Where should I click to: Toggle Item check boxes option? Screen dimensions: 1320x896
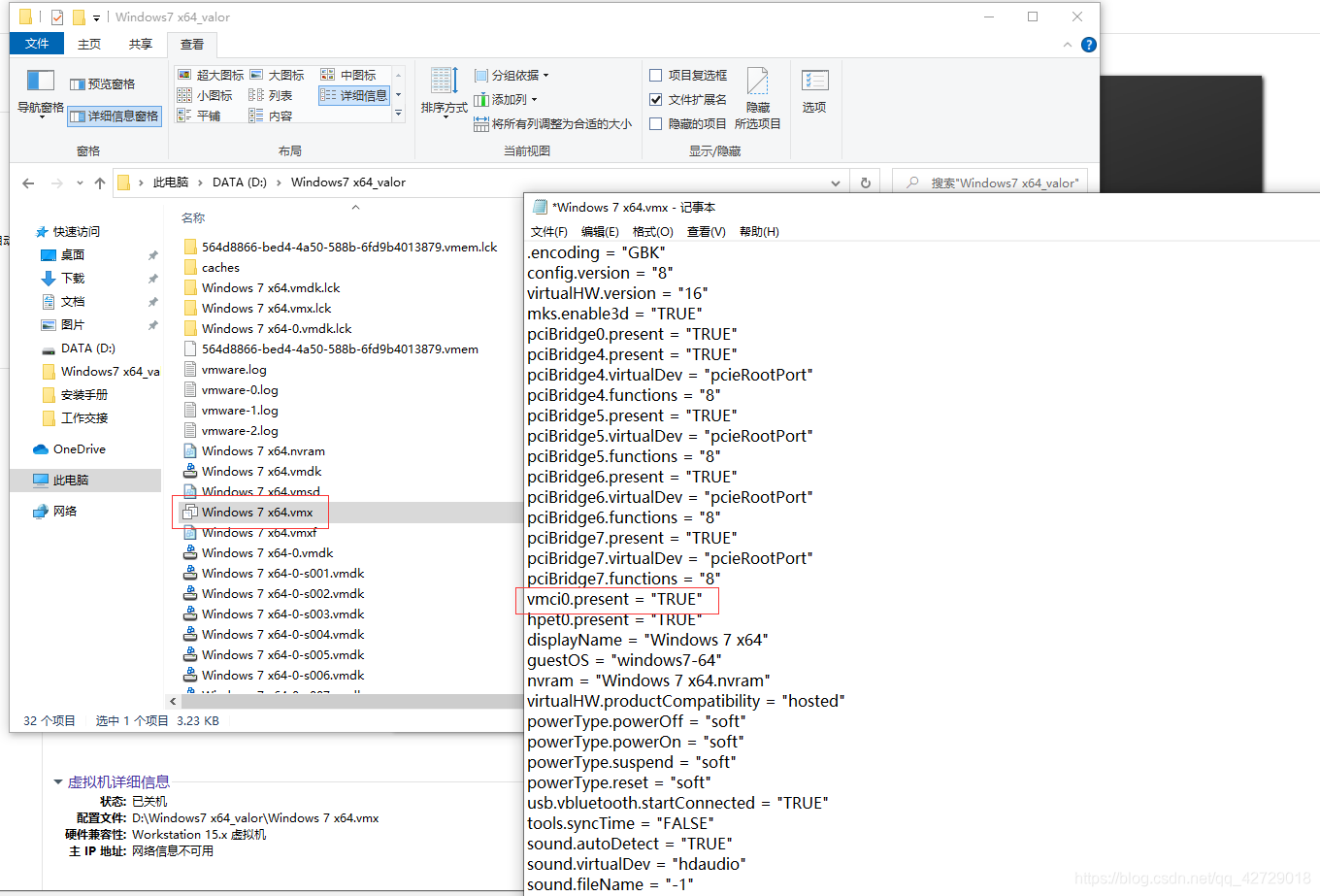688,75
